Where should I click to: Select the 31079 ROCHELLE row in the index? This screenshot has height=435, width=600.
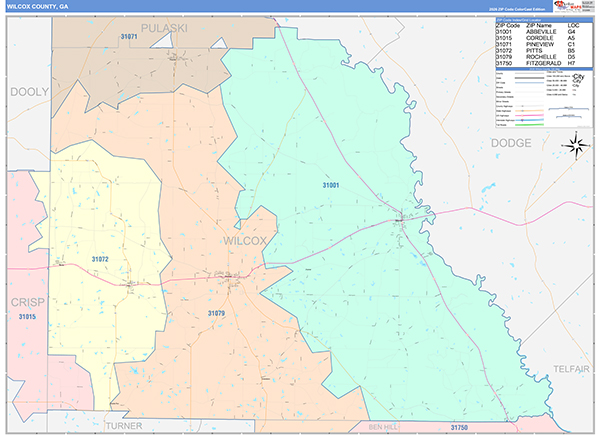coord(543,57)
